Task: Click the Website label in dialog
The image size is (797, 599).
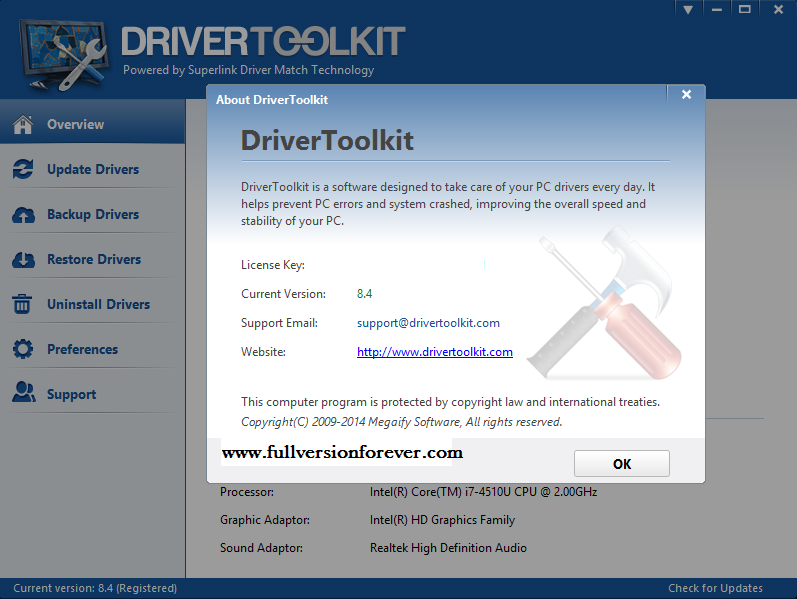Action: [x=263, y=352]
